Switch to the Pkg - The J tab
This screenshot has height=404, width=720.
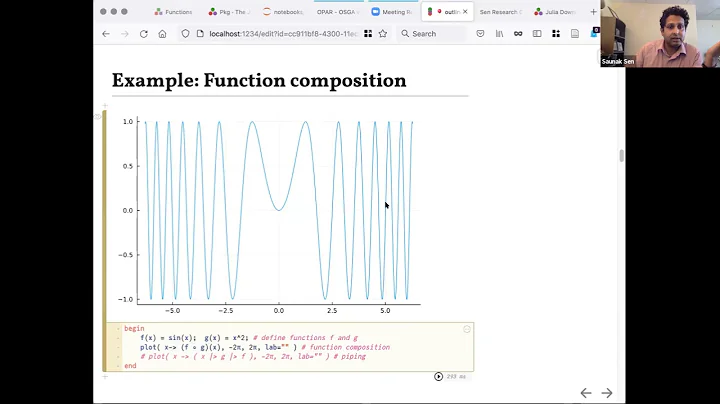coord(229,12)
